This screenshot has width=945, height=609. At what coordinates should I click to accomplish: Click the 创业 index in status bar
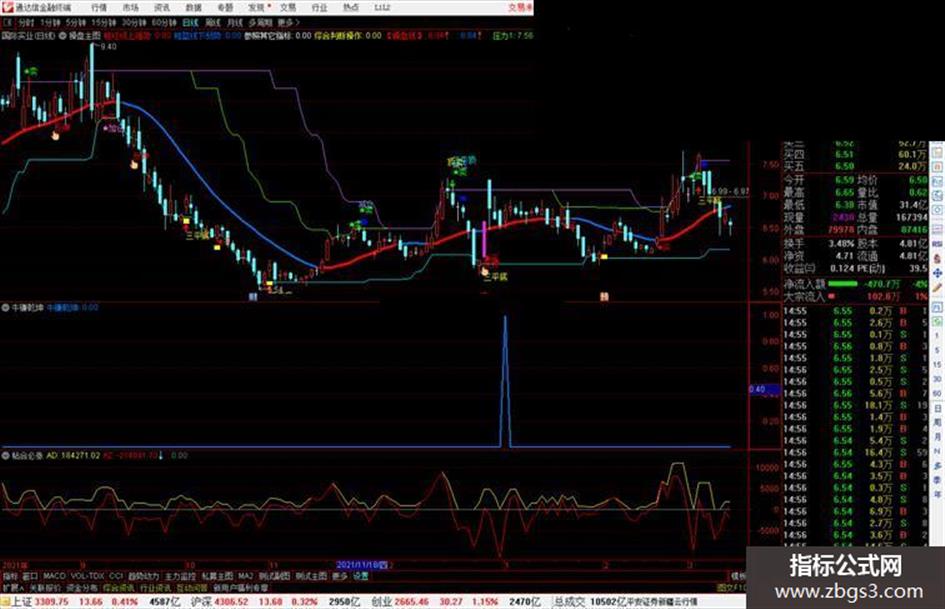coord(381,602)
